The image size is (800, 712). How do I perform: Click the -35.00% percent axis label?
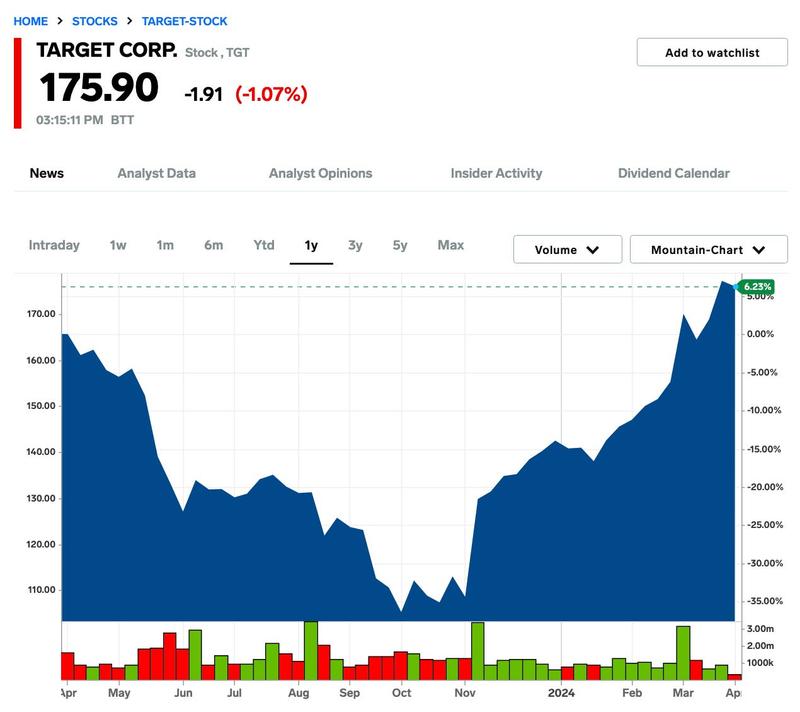764,601
